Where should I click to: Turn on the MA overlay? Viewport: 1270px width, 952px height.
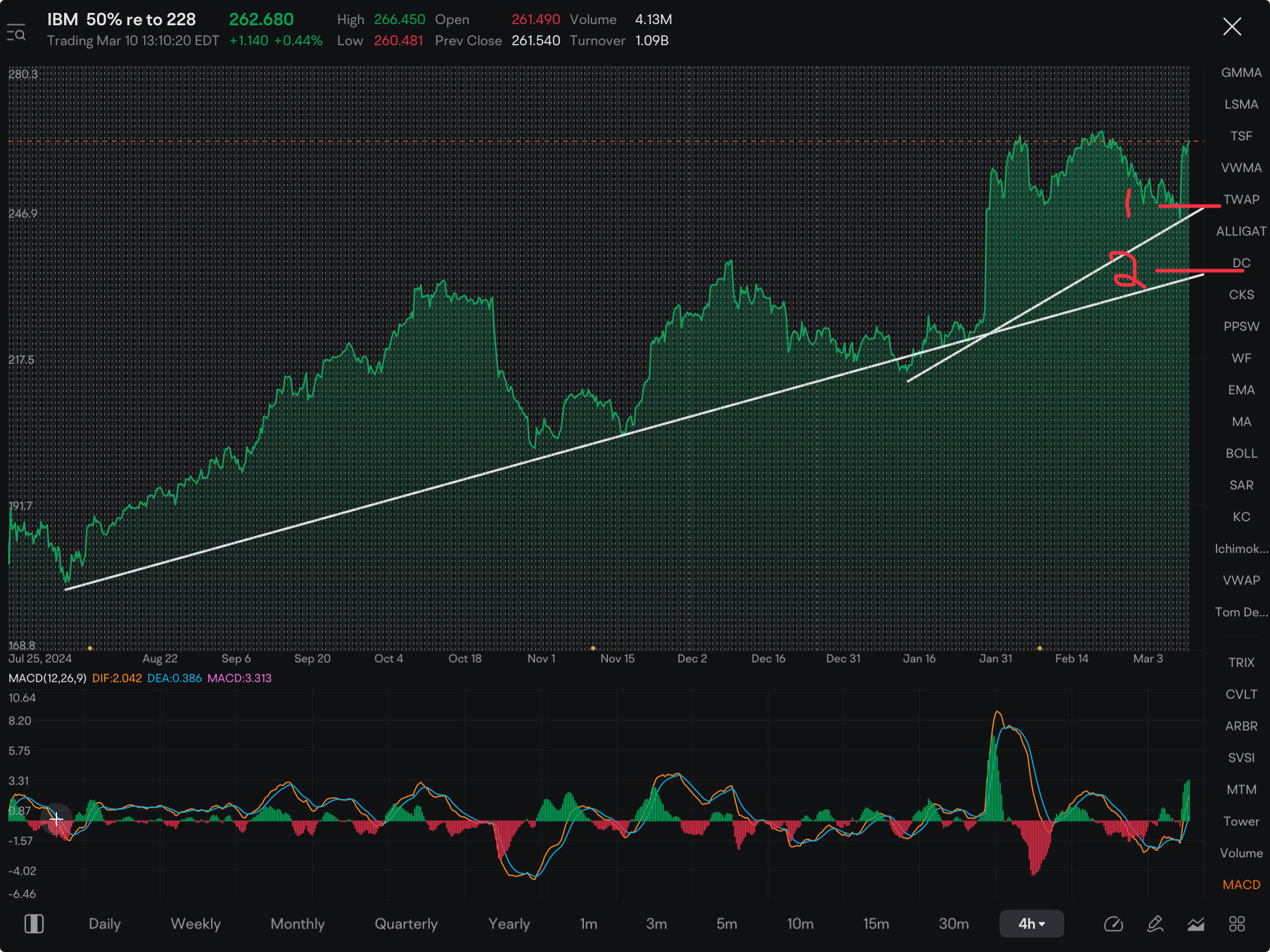coord(1241,422)
